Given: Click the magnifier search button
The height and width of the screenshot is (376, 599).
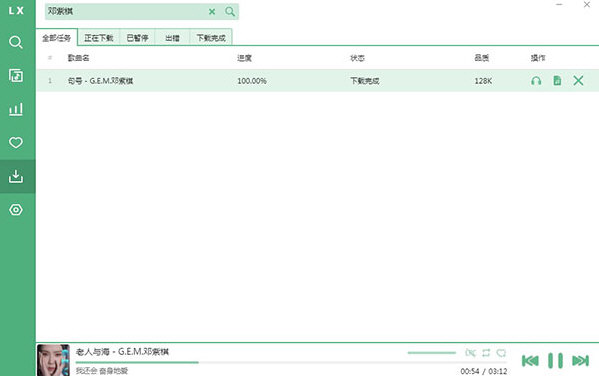Looking at the screenshot, I should (230, 11).
